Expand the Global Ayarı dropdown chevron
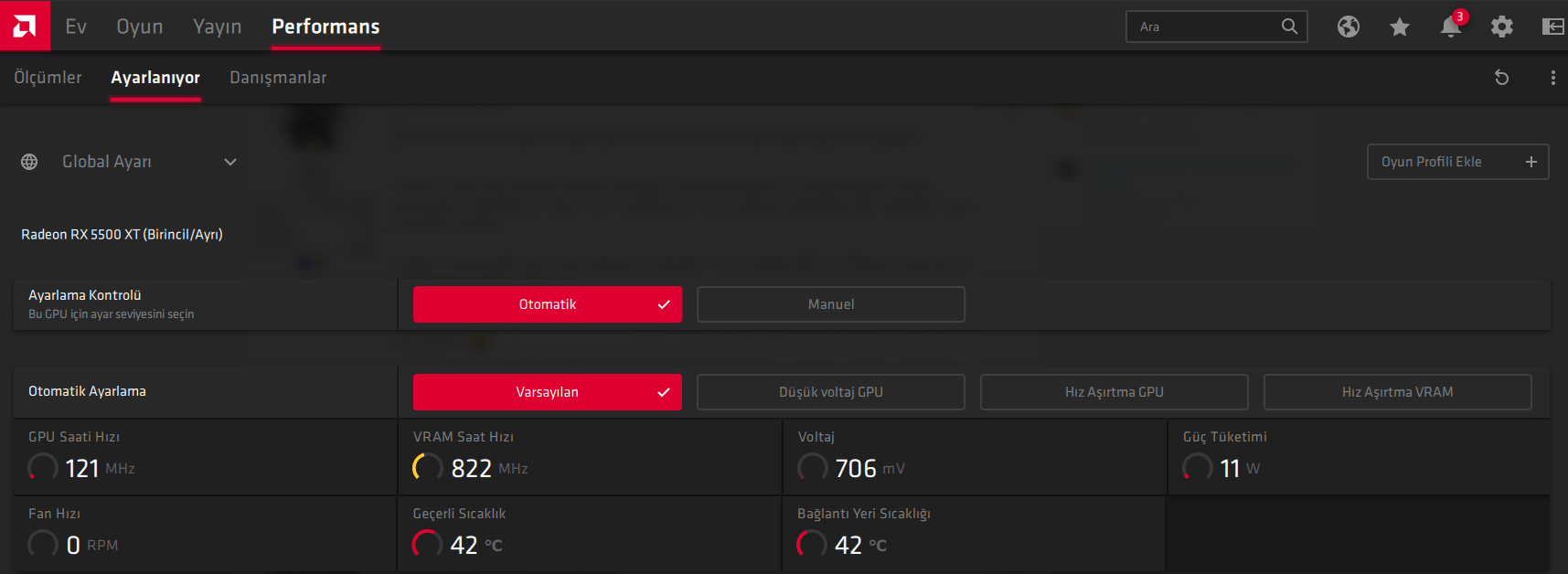Screen dimensions: 1568x574 tap(230, 162)
